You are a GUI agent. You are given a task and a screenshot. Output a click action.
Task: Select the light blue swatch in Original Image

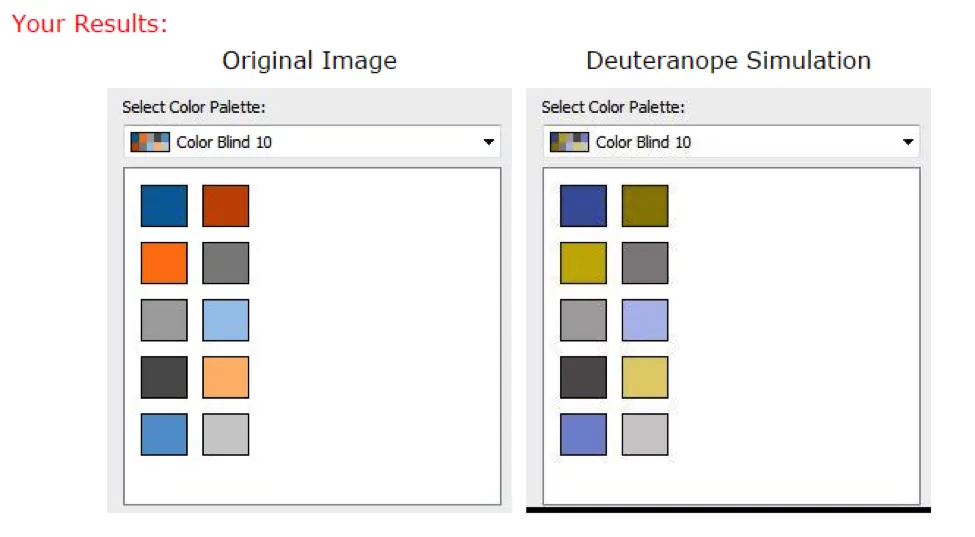click(x=225, y=320)
